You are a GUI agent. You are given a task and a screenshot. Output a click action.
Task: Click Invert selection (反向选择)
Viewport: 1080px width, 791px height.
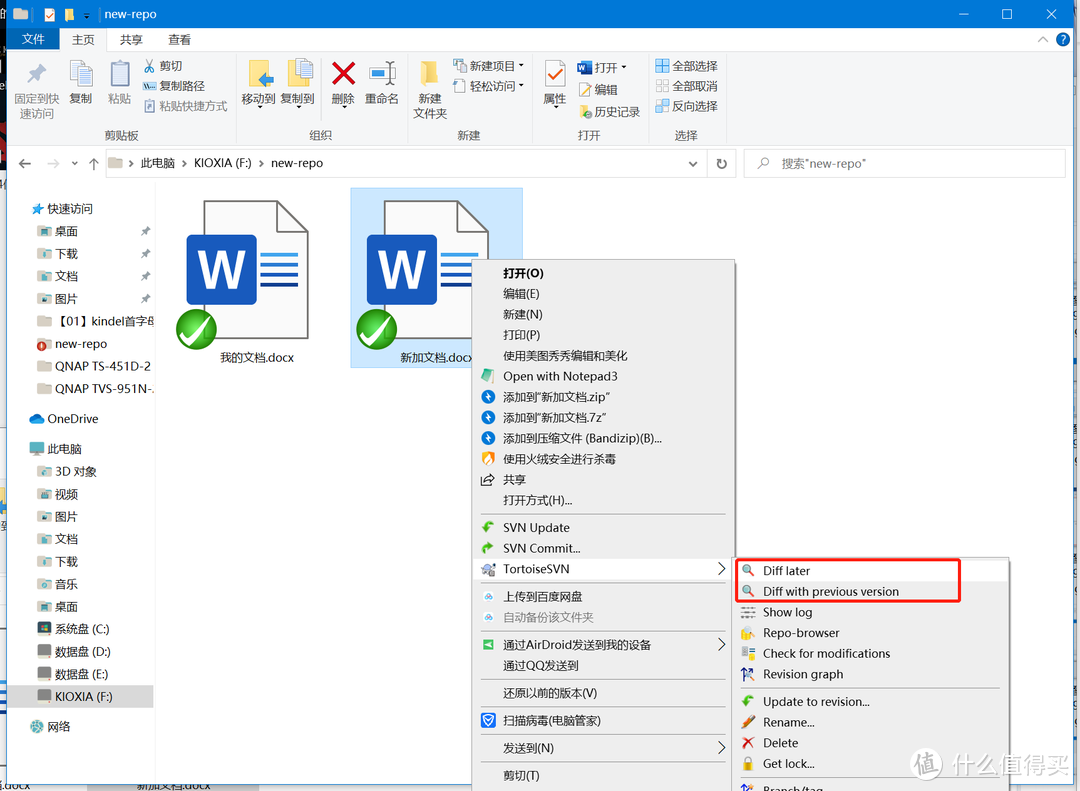[686, 105]
